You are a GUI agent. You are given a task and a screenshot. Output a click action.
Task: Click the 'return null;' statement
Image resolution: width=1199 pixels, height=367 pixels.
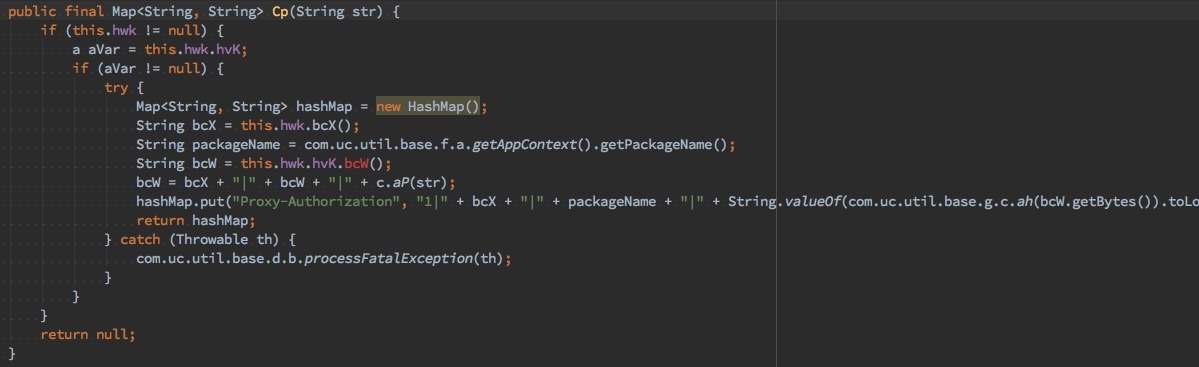click(x=88, y=335)
